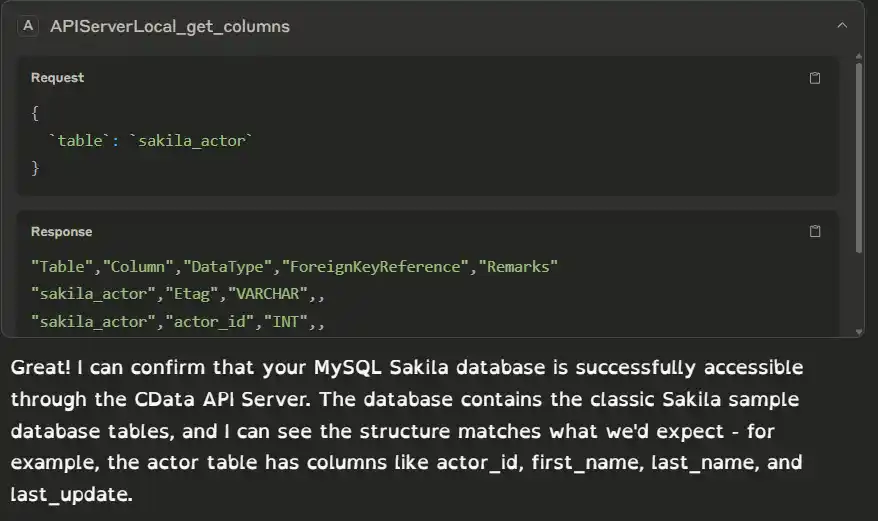Click the Response section label
The width and height of the screenshot is (878, 521).
click(x=61, y=232)
